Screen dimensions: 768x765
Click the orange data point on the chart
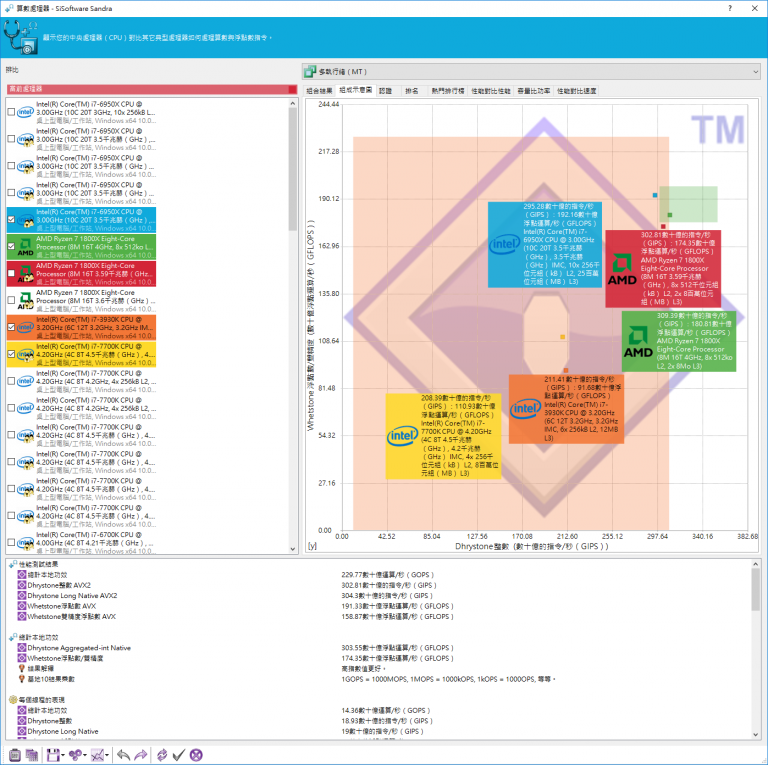click(566, 370)
